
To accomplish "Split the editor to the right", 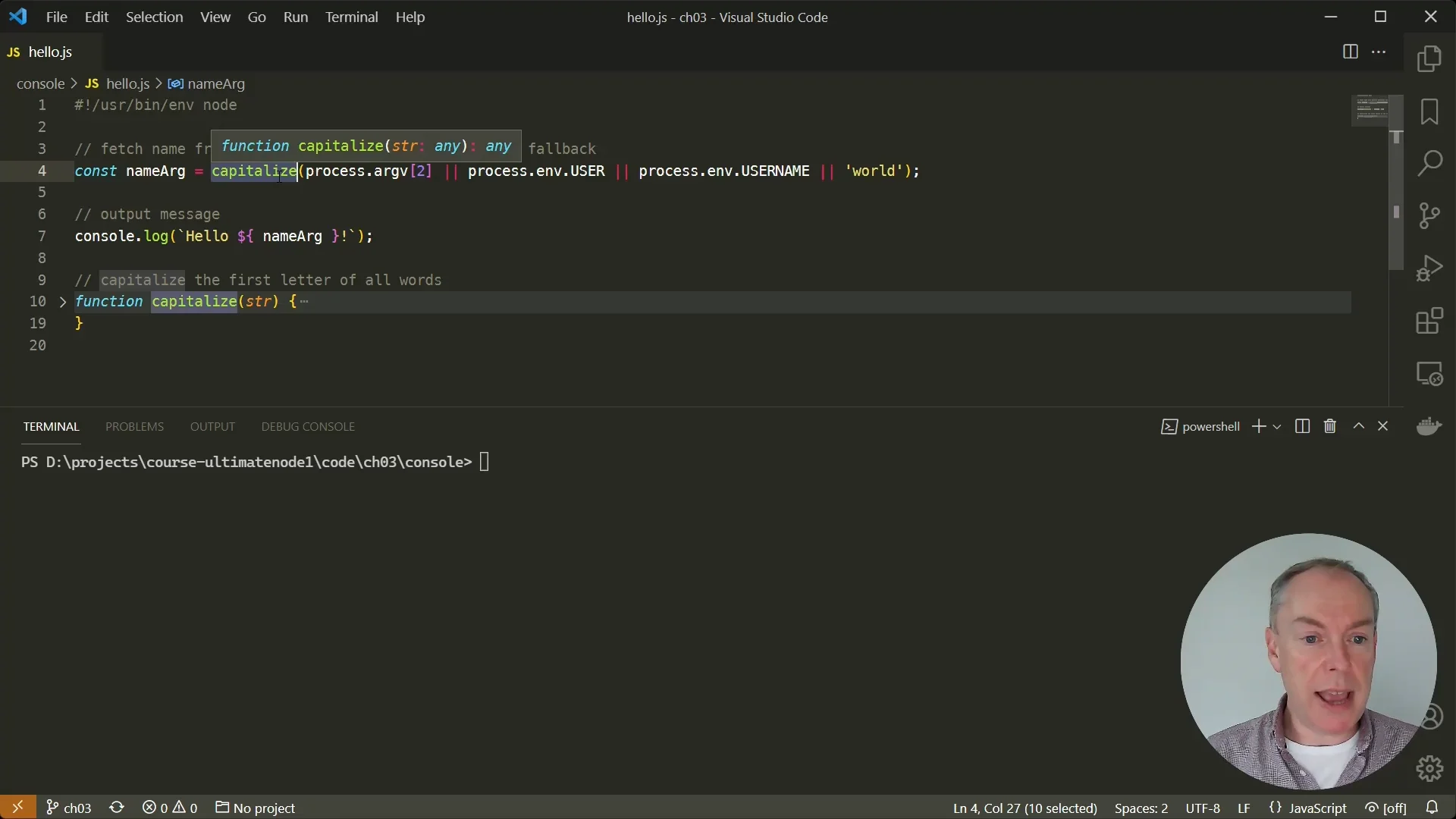I will click(x=1350, y=52).
